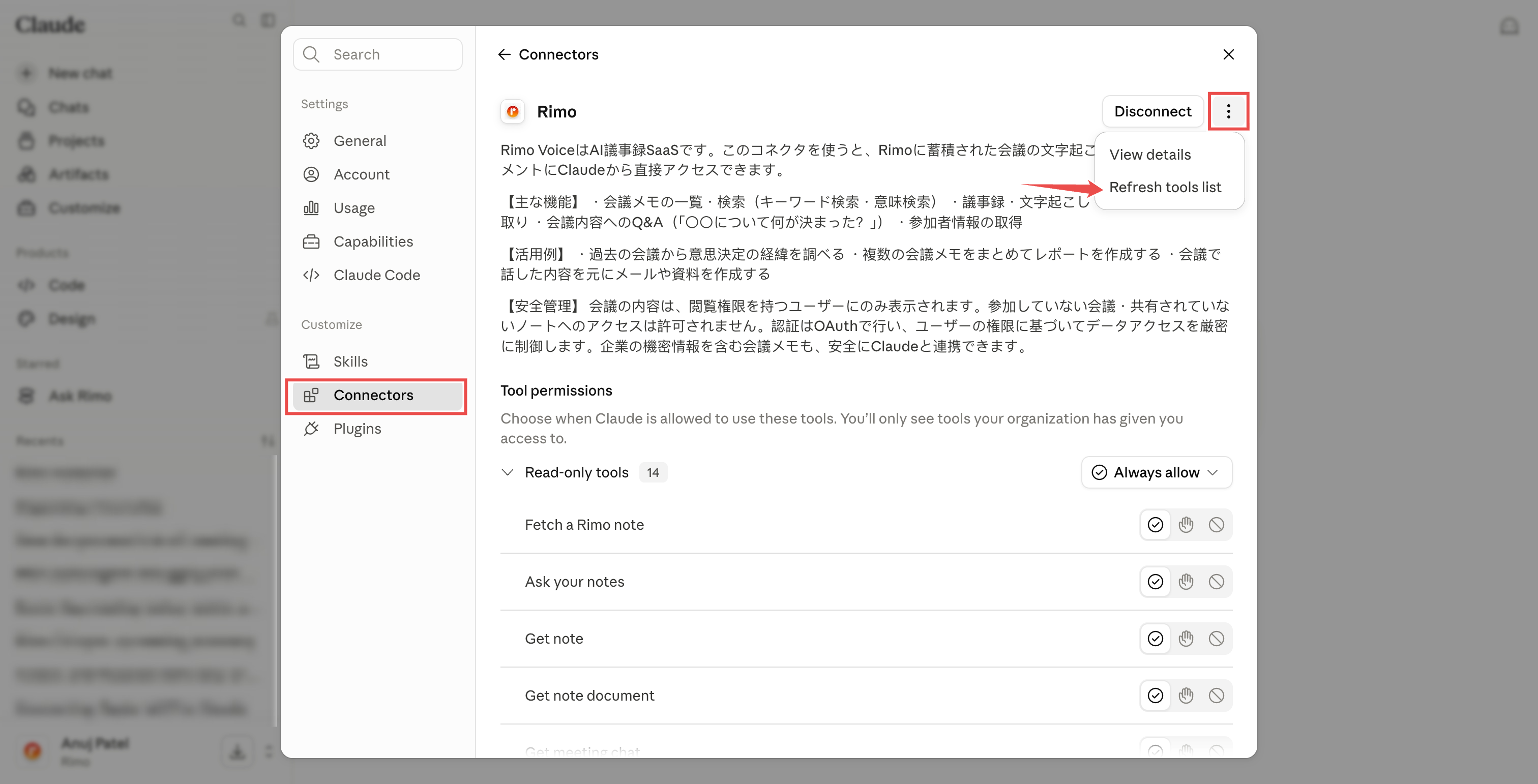Image resolution: width=1538 pixels, height=784 pixels.
Task: Block the Fetch a Rimo note tool
Action: coord(1216,525)
